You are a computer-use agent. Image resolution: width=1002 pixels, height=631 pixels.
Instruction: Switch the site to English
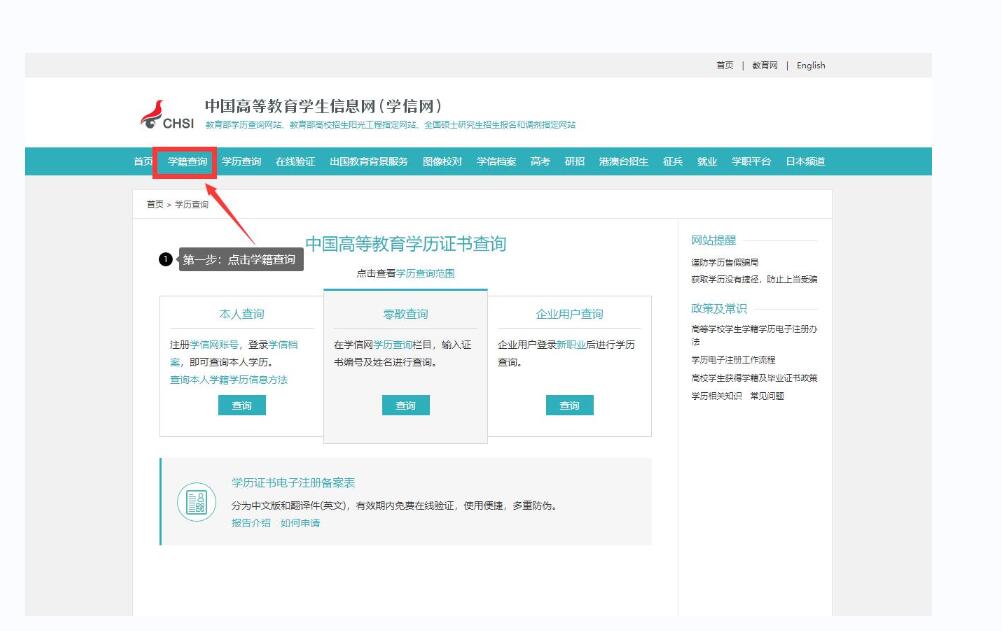click(x=810, y=65)
